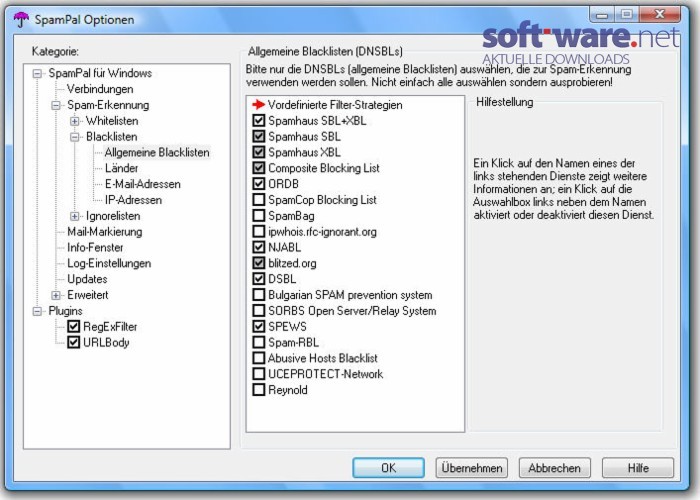Click the SpamPal umbrella icon in title bar
Image resolution: width=700 pixels, height=500 pixels.
(21, 19)
